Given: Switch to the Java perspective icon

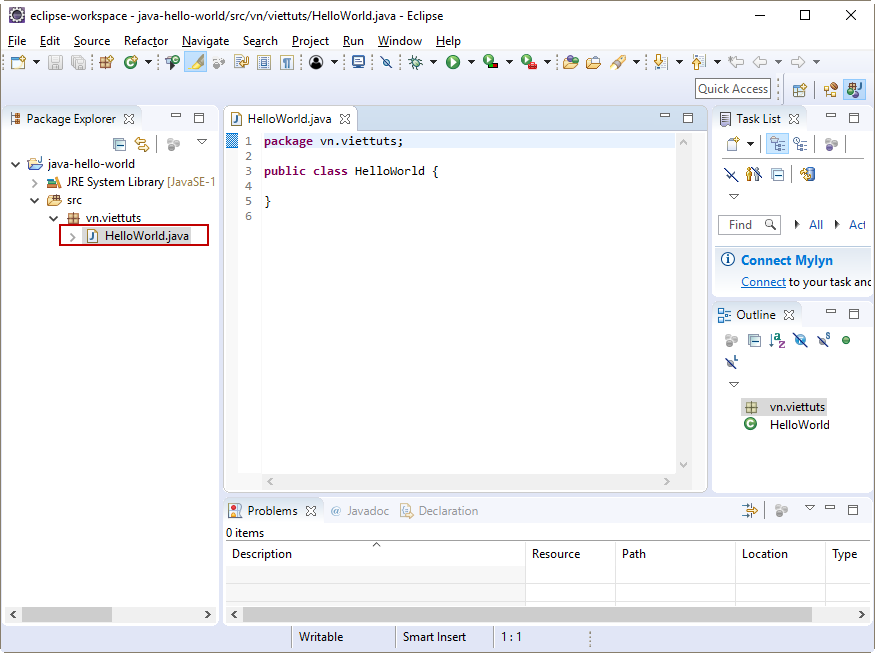Looking at the screenshot, I should tap(854, 89).
